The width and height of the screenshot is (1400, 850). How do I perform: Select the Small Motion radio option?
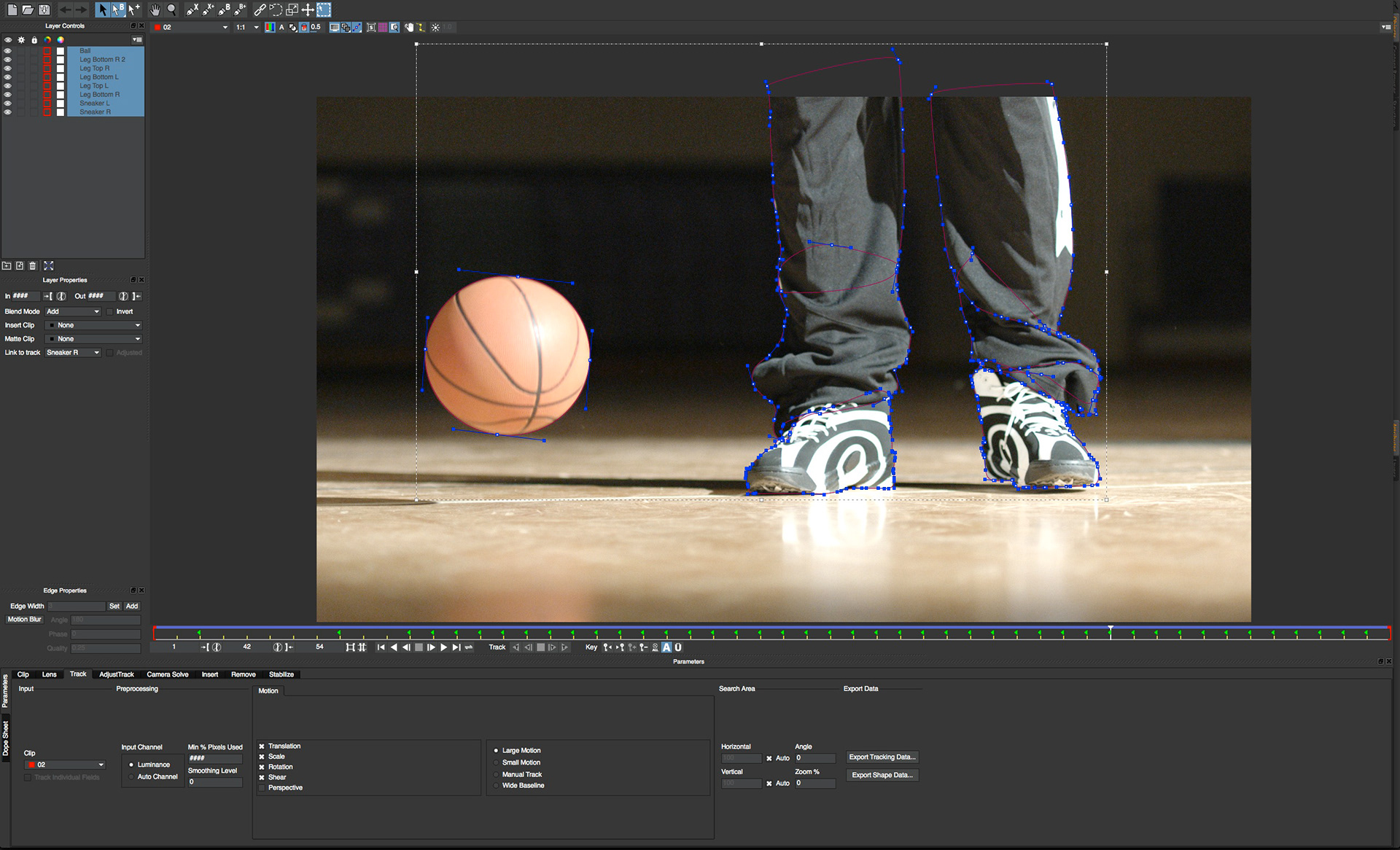pyautogui.click(x=497, y=763)
